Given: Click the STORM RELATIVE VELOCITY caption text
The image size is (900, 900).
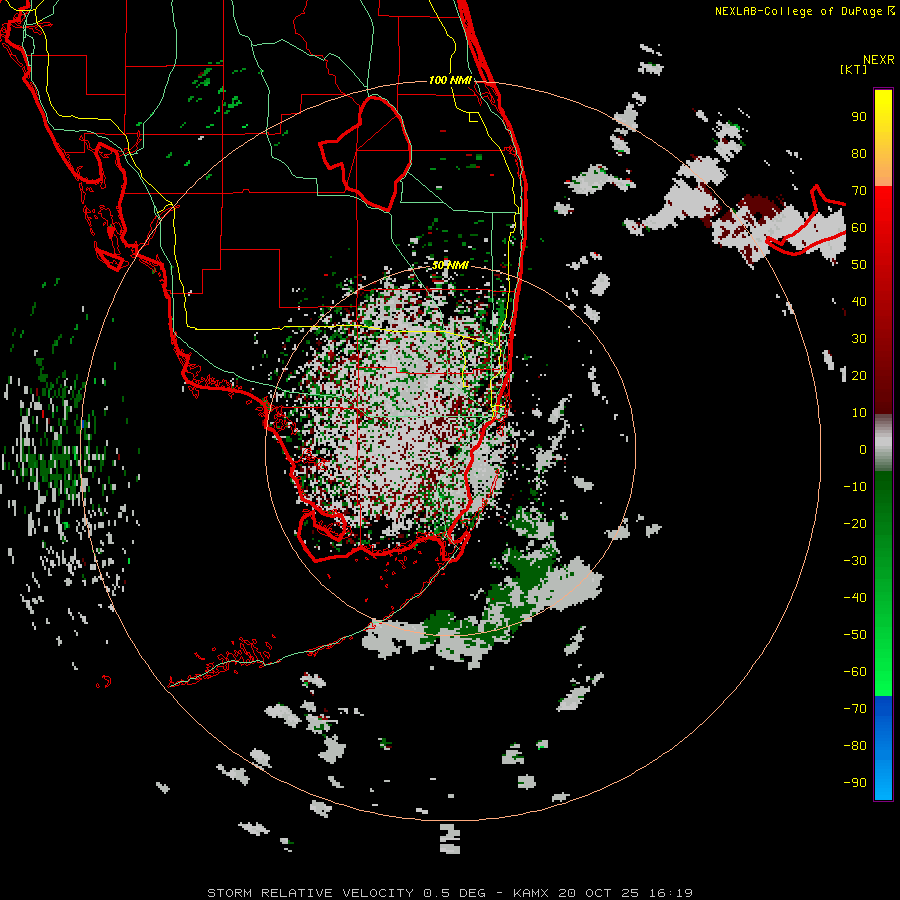Looking at the screenshot, I should [x=310, y=893].
